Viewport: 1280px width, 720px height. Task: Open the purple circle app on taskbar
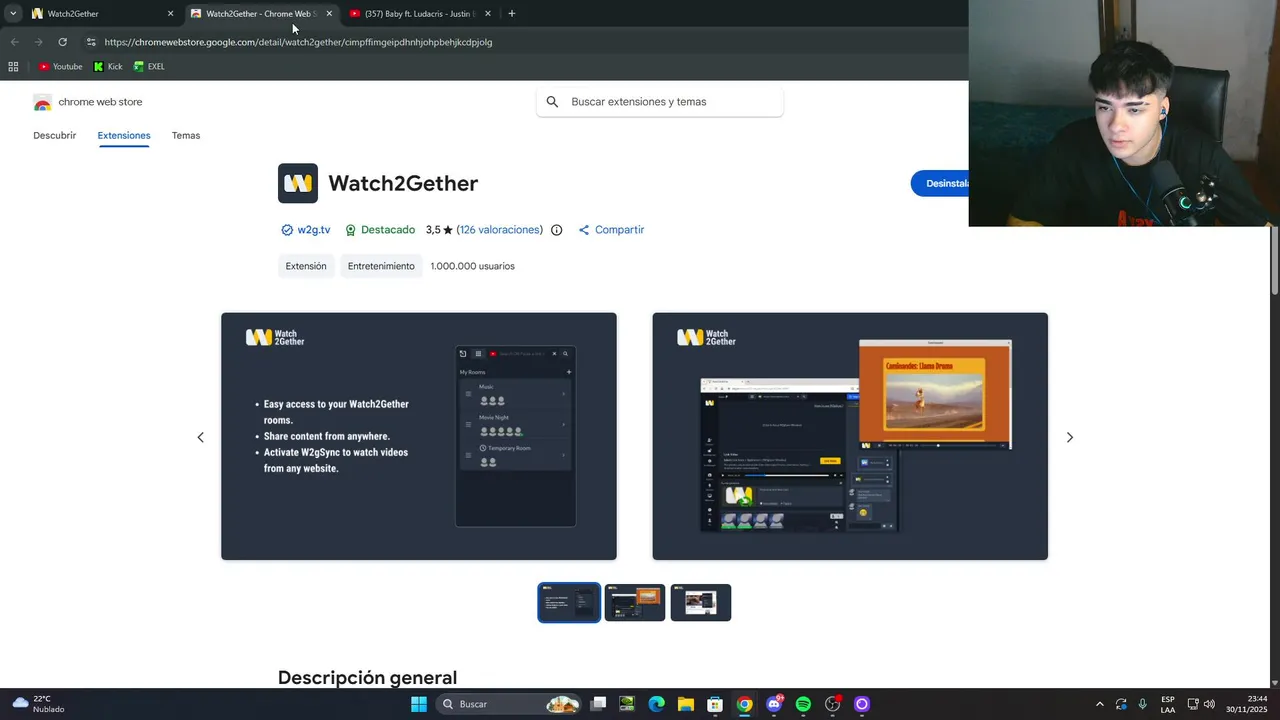click(862, 704)
